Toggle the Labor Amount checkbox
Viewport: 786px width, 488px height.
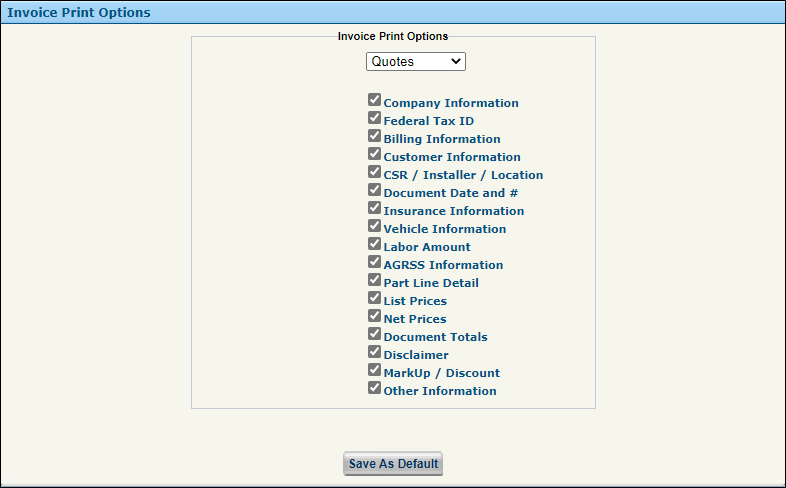[374, 244]
